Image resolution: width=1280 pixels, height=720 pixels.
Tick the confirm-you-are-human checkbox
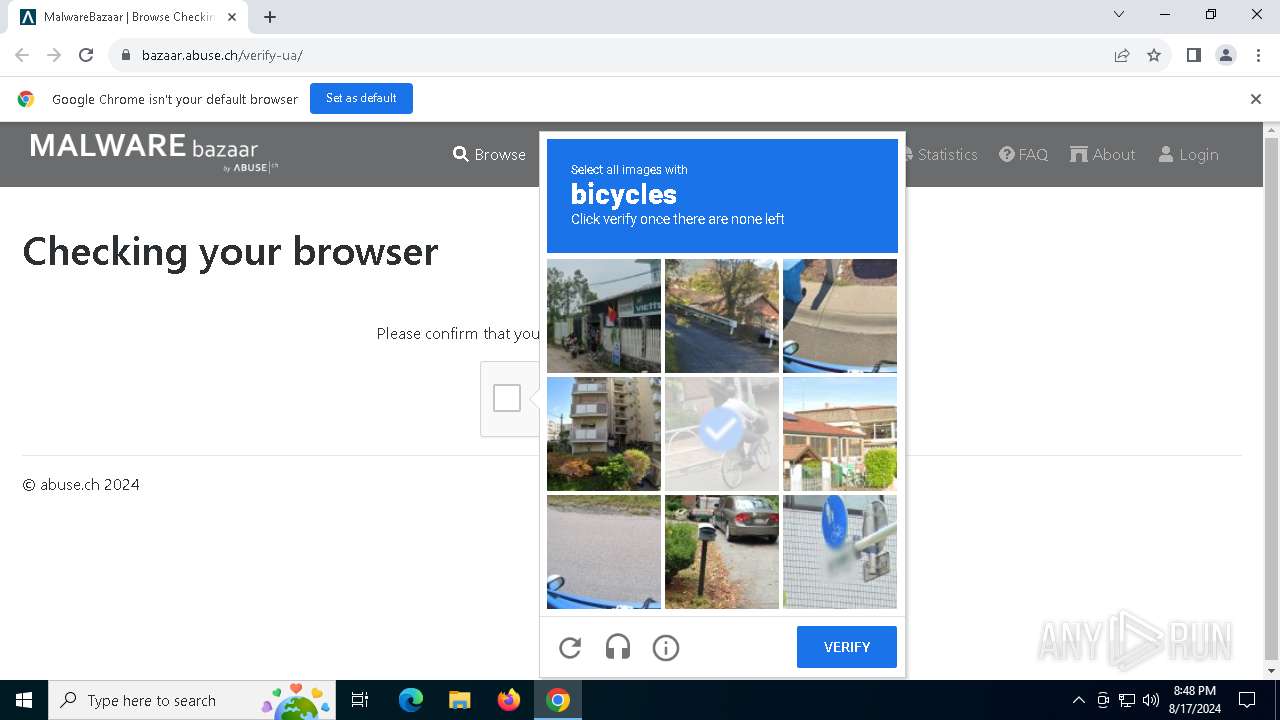tap(507, 398)
